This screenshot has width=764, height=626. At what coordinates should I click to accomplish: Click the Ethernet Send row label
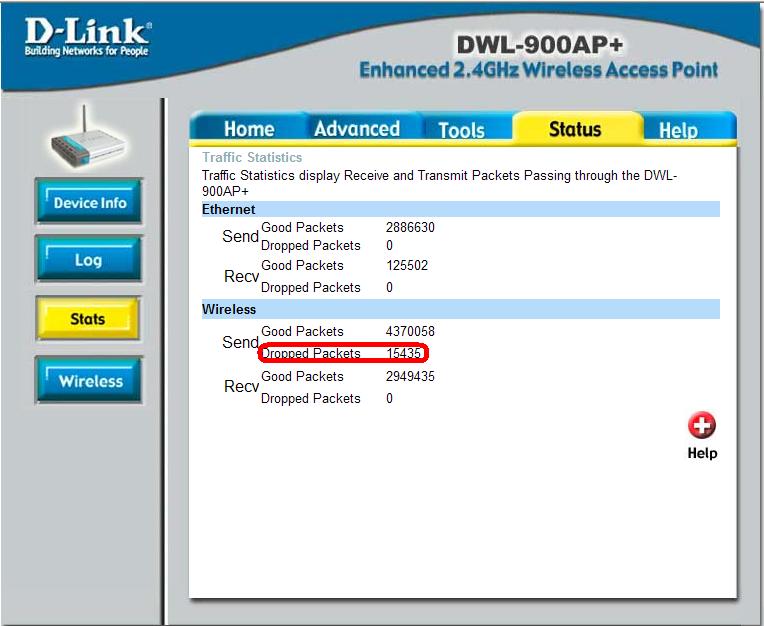[241, 236]
